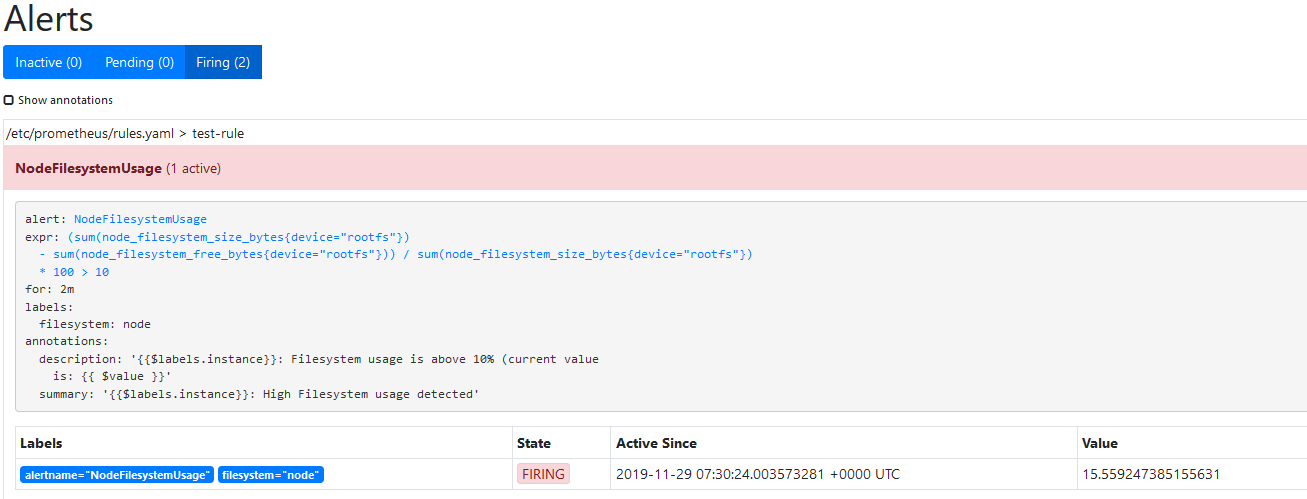Click the alertname="NodeFilesystemUsage" label badge

[117, 475]
